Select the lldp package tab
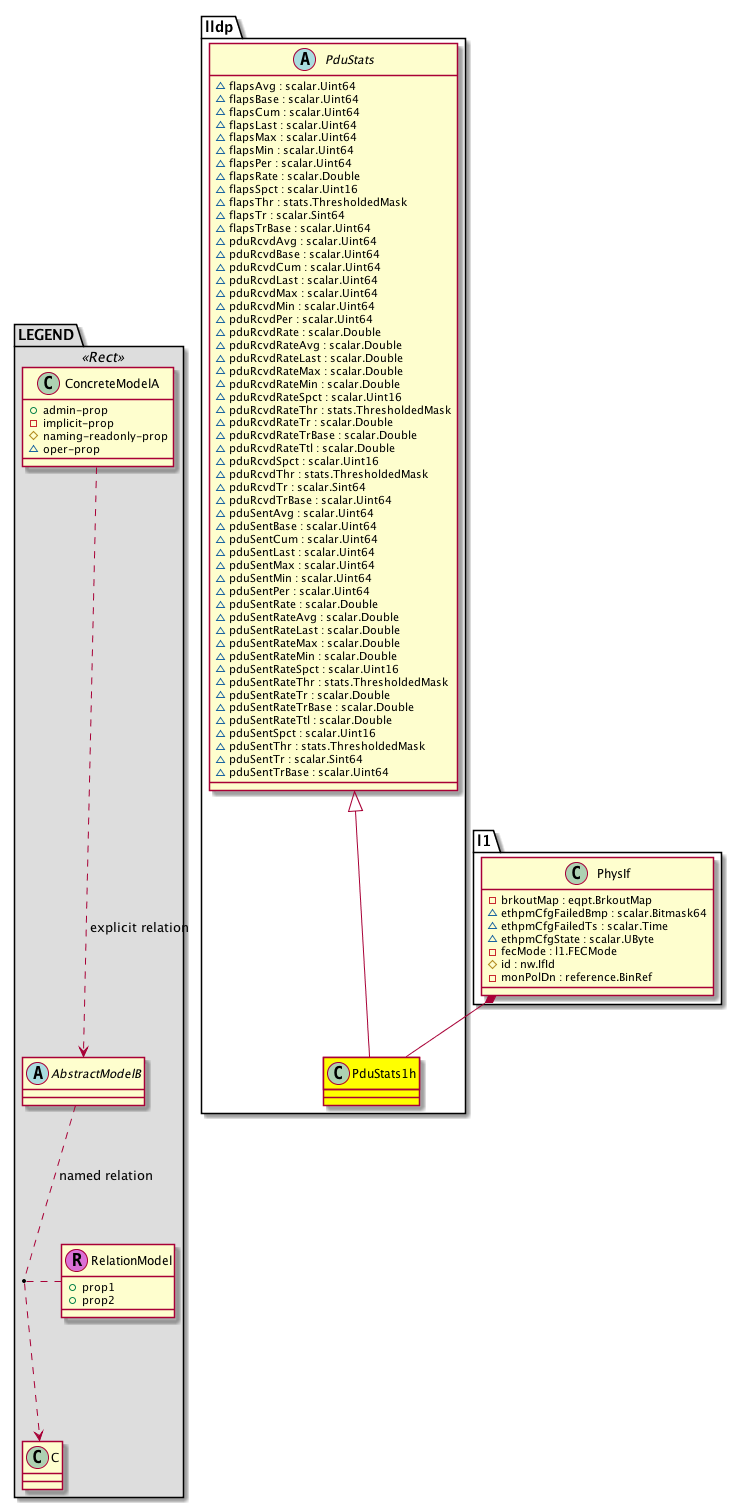Image resolution: width=742 pixels, height=1508 pixels. pyautogui.click(x=219, y=25)
